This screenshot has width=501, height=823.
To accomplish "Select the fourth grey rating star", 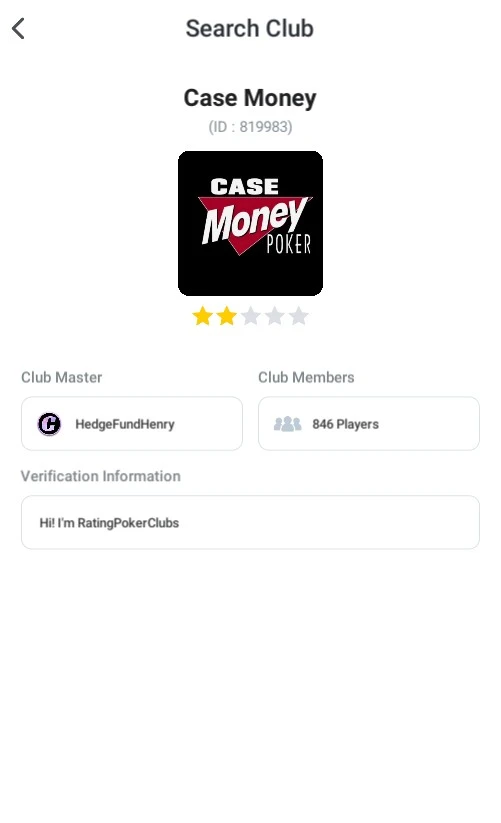I will point(274,316).
